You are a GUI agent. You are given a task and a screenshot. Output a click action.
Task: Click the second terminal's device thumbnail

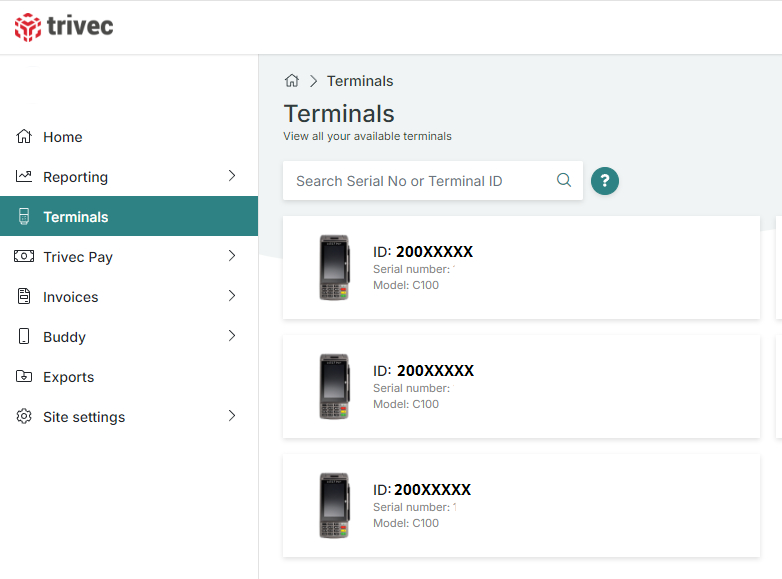click(x=334, y=386)
